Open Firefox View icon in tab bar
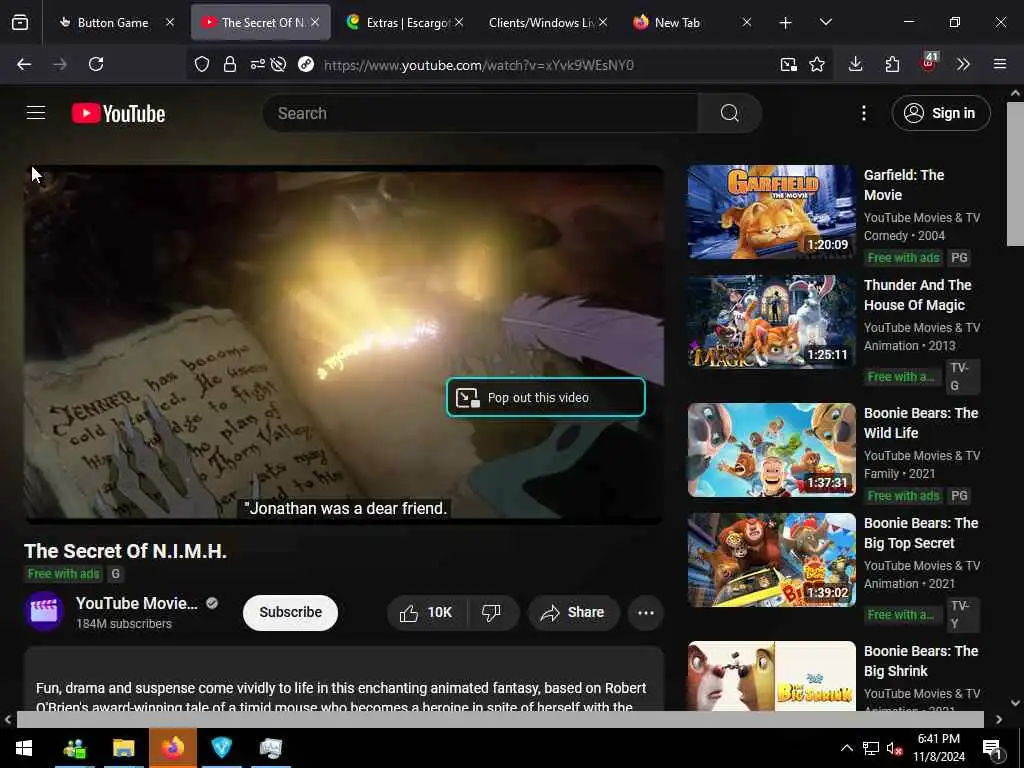1024x768 pixels. [x=20, y=23]
